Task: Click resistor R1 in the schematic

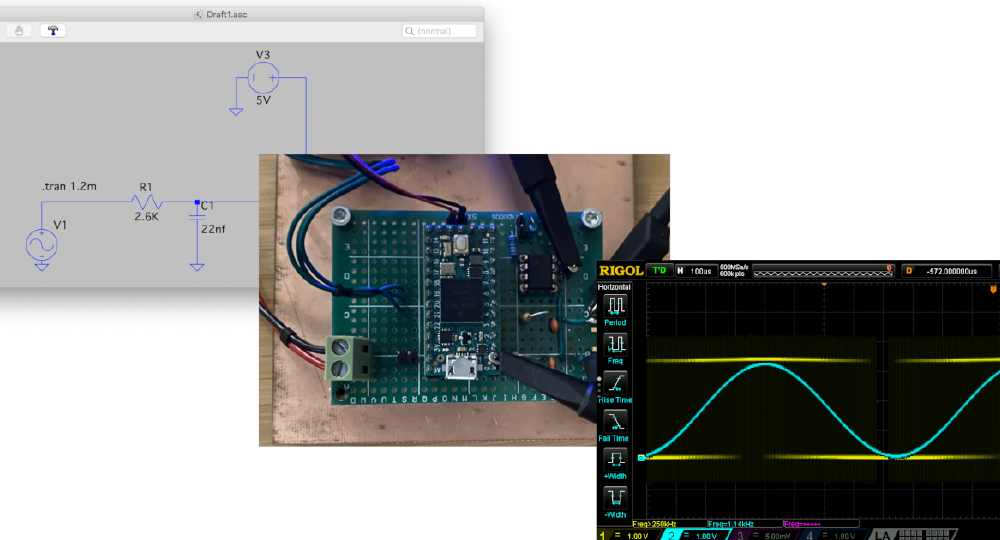Action: tap(147, 202)
